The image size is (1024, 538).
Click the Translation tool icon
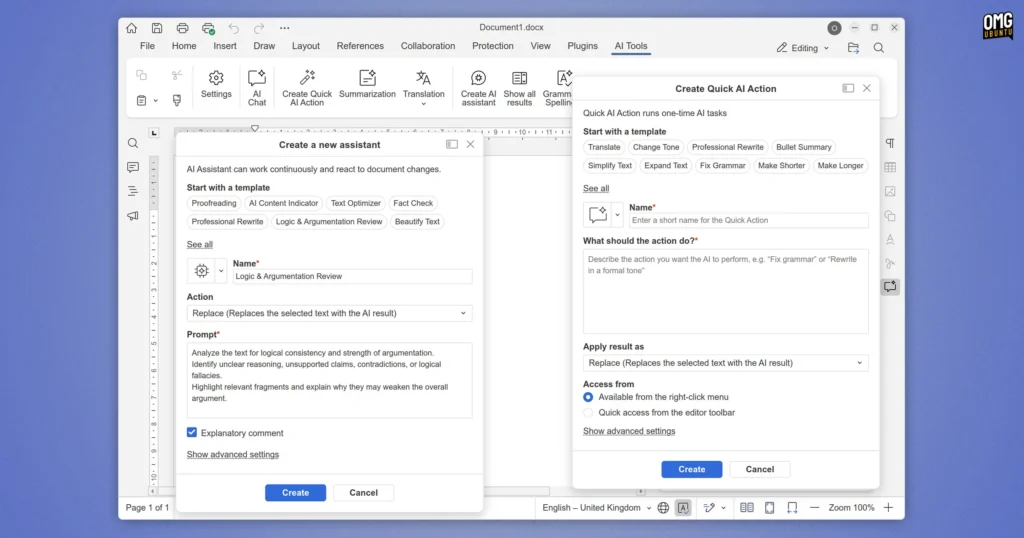423,78
